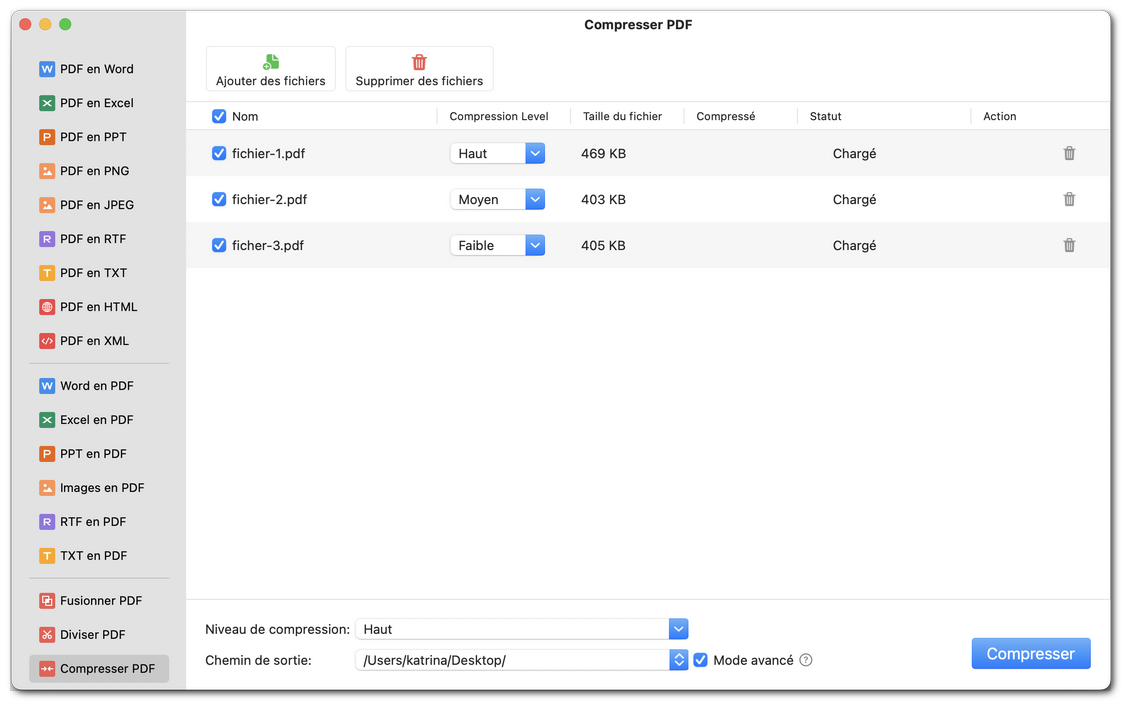Click the PDF en PPT icon
Viewport: 1122px width, 702px height.
point(46,136)
